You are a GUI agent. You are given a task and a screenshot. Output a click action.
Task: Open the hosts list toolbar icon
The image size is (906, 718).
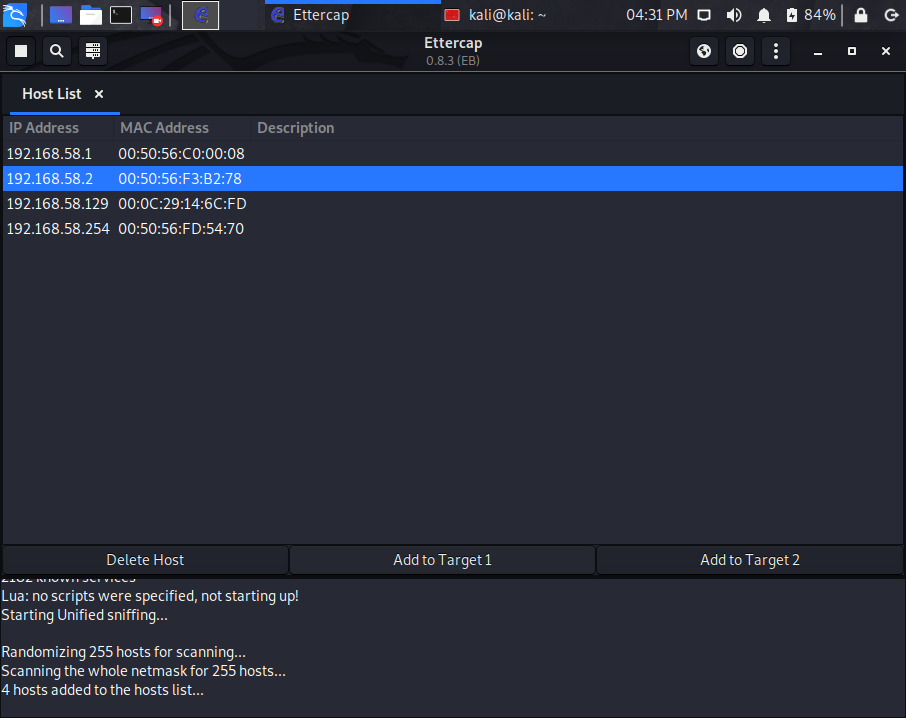pyautogui.click(x=92, y=51)
